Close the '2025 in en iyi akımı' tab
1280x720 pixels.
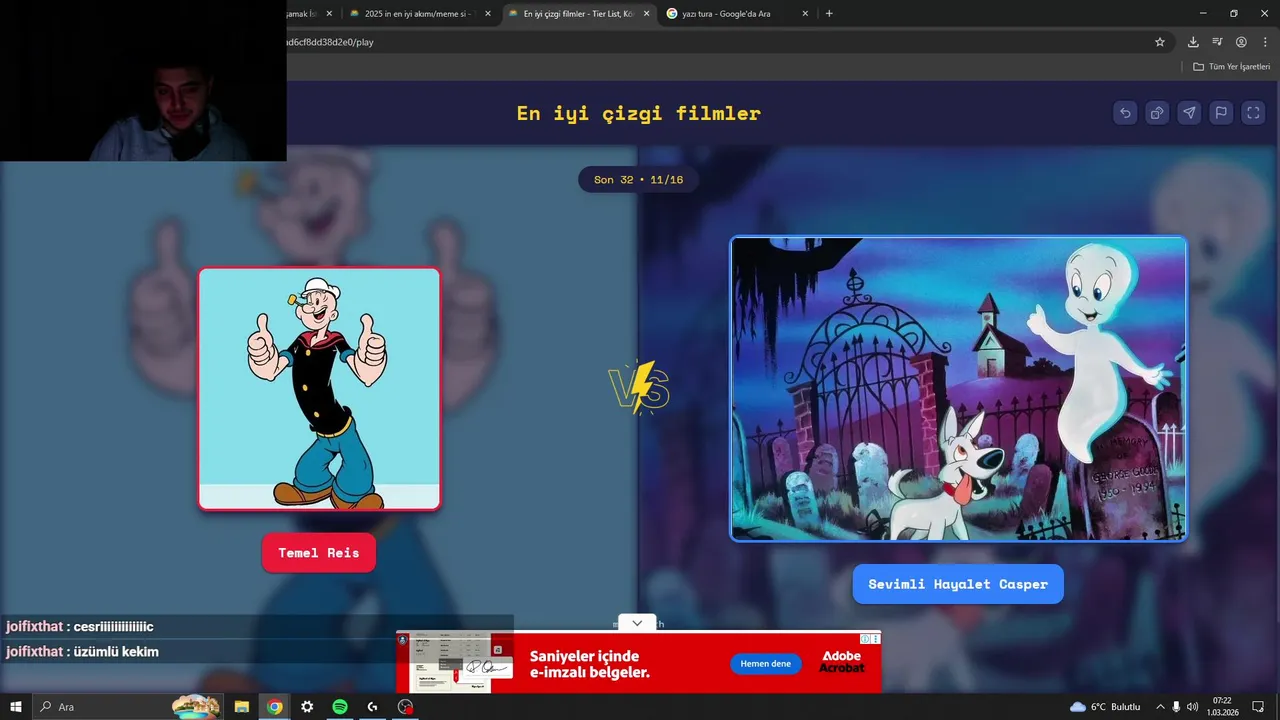tap(488, 14)
